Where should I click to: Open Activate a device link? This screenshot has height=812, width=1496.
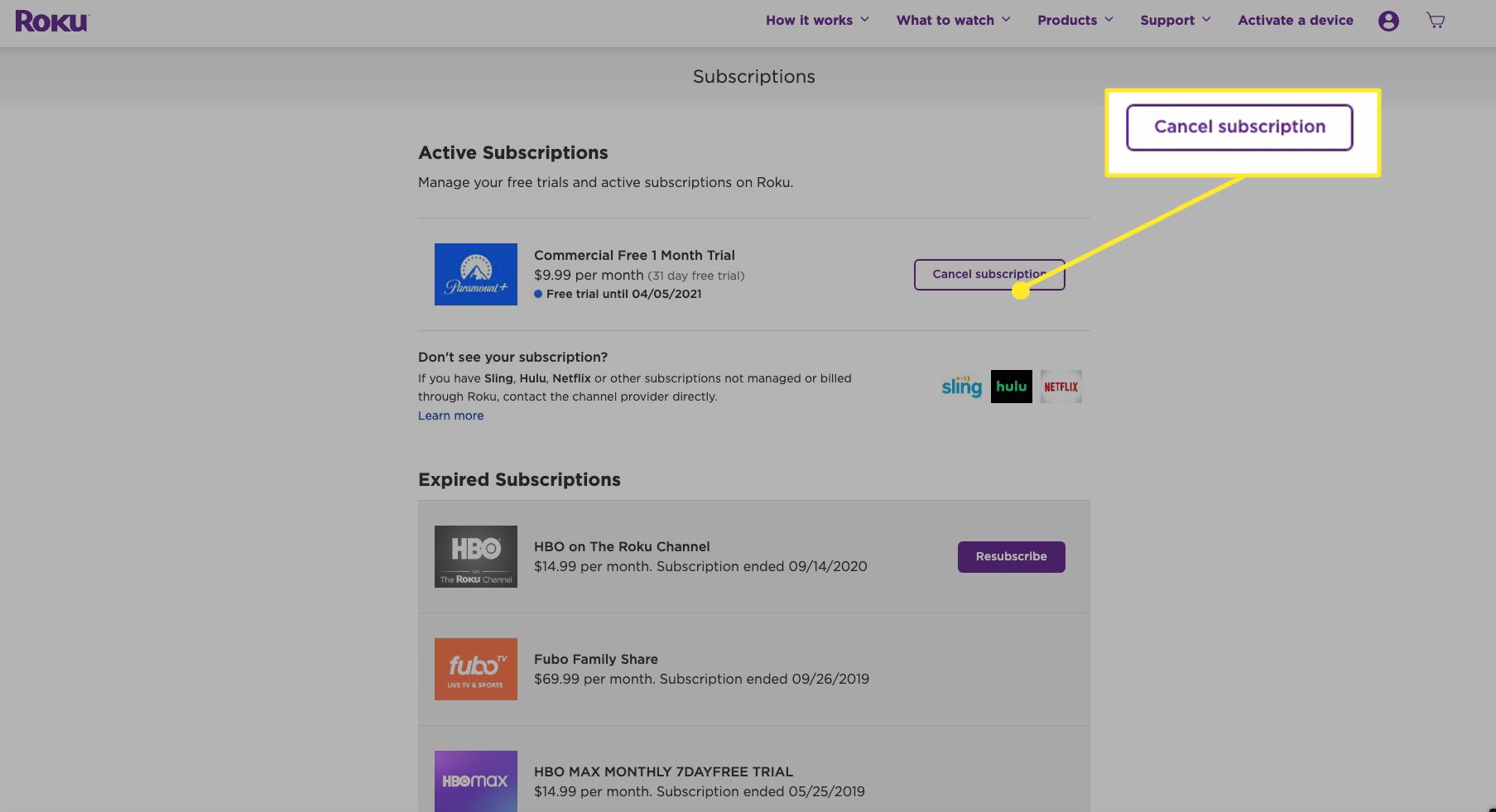coord(1296,20)
